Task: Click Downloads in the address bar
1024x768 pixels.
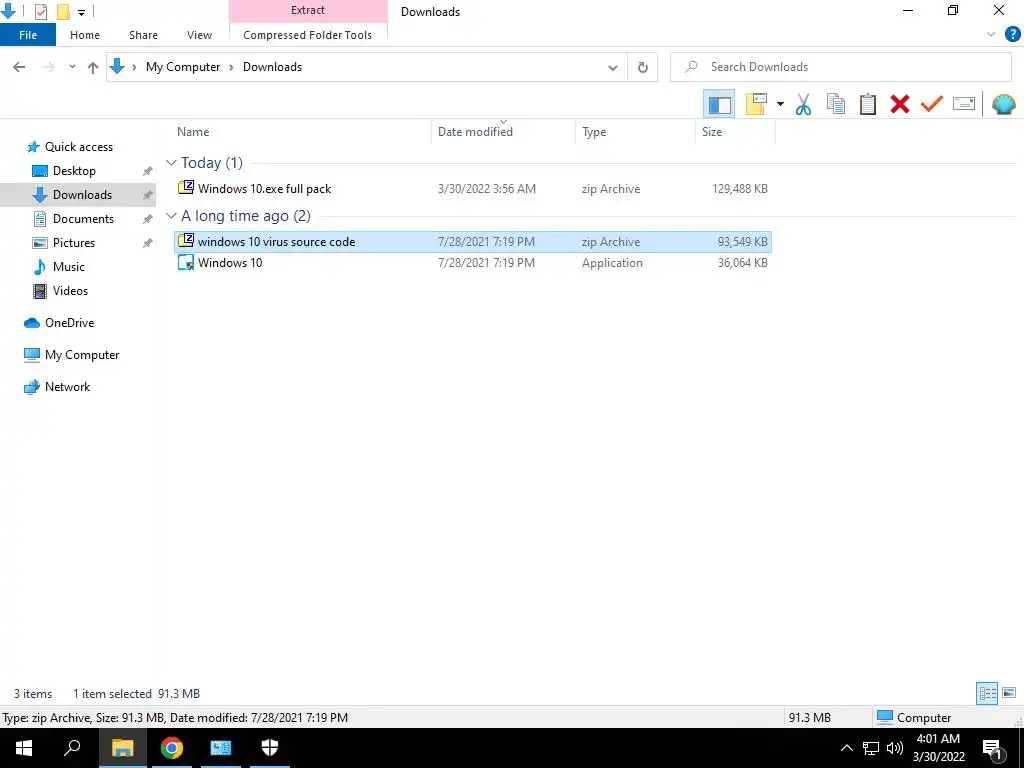Action: pos(272,67)
